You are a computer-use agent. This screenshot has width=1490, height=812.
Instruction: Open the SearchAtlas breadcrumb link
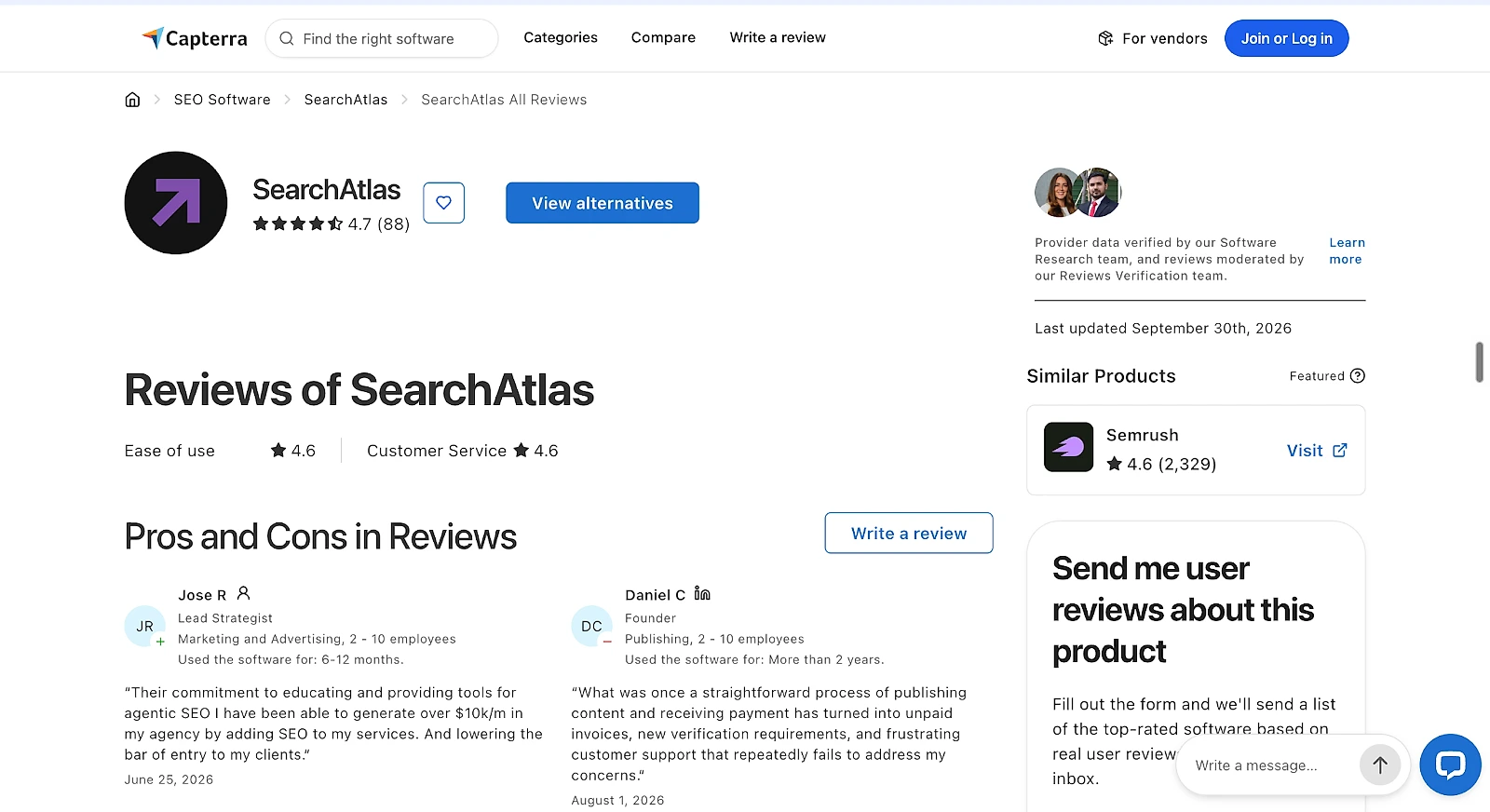click(345, 100)
